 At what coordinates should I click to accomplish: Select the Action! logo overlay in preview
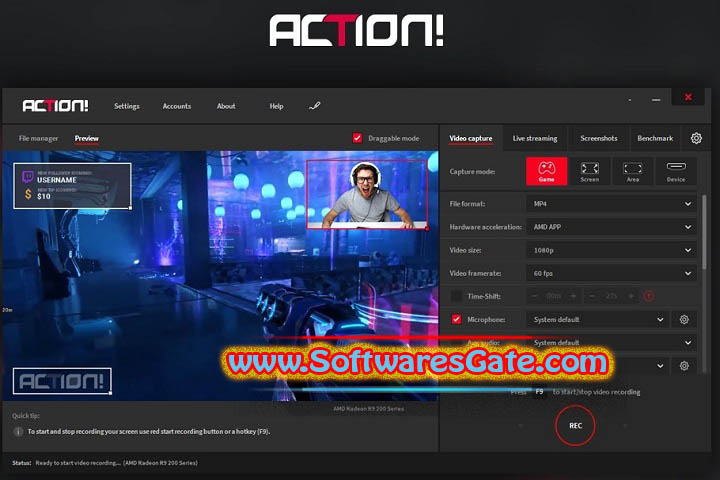(x=62, y=381)
